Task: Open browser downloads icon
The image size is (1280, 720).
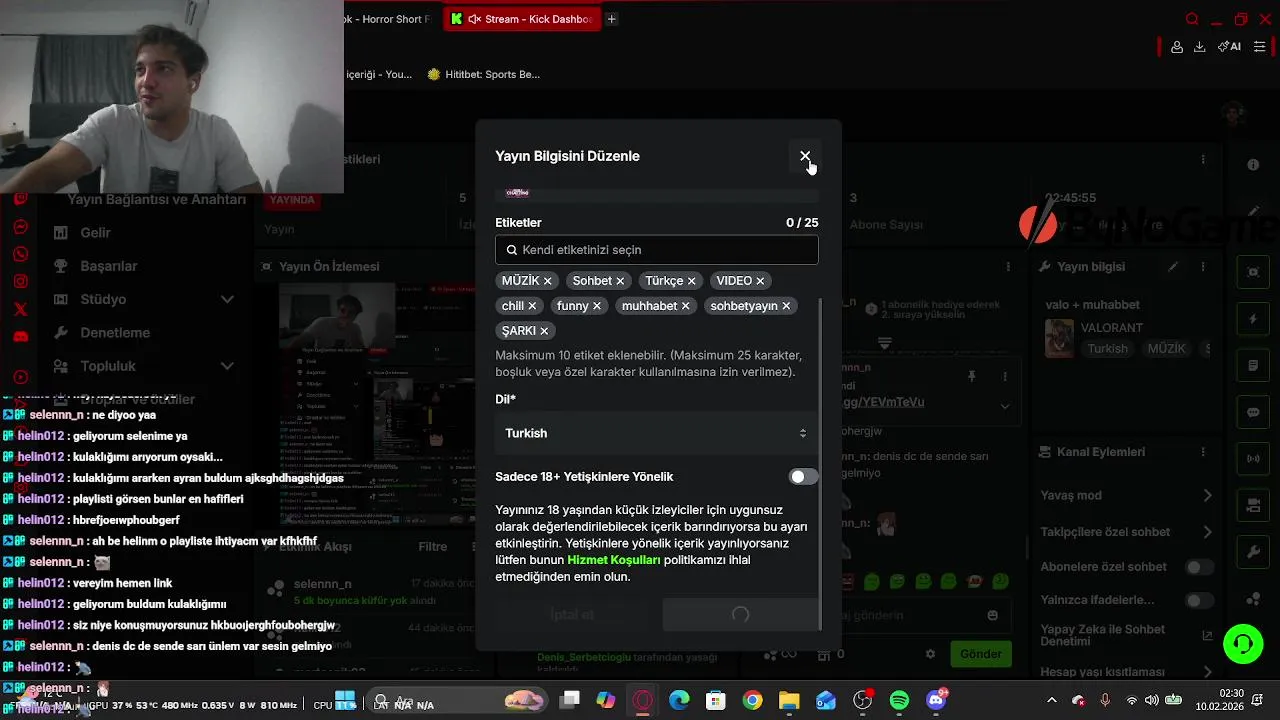Action: point(1200,47)
